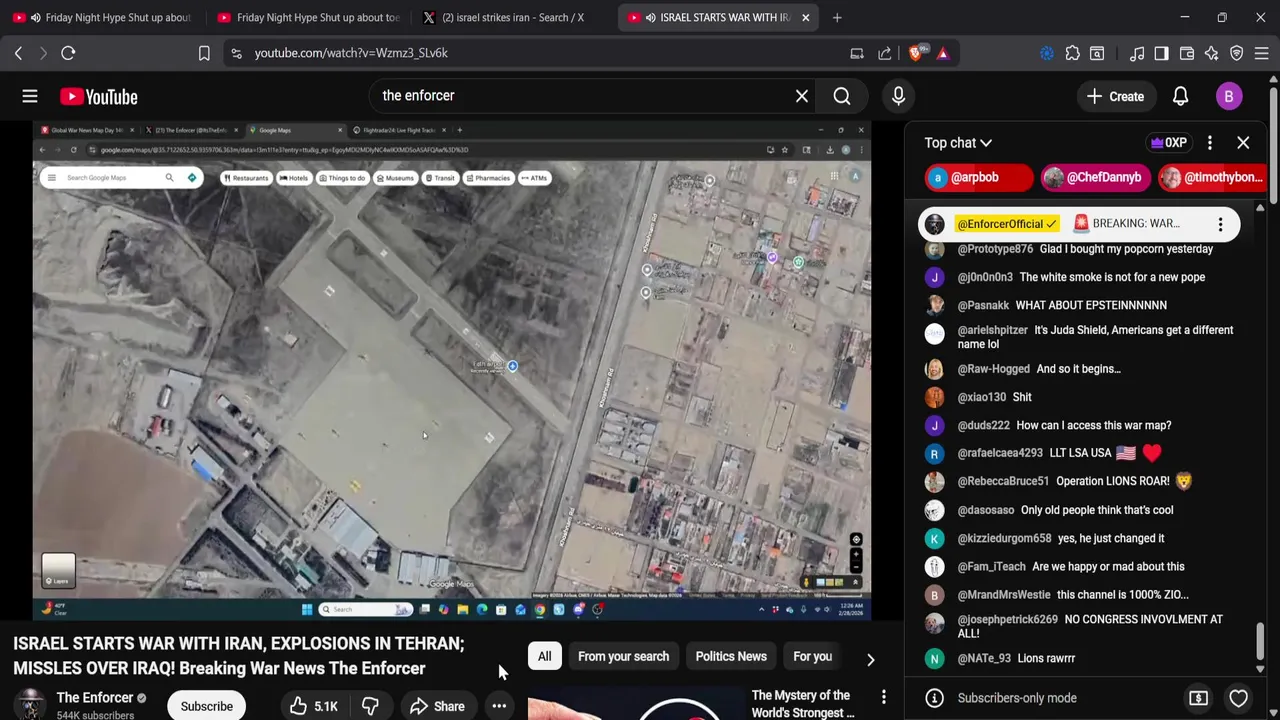Share this page from address bar
Screen dimensions: 1280x720
(884, 53)
